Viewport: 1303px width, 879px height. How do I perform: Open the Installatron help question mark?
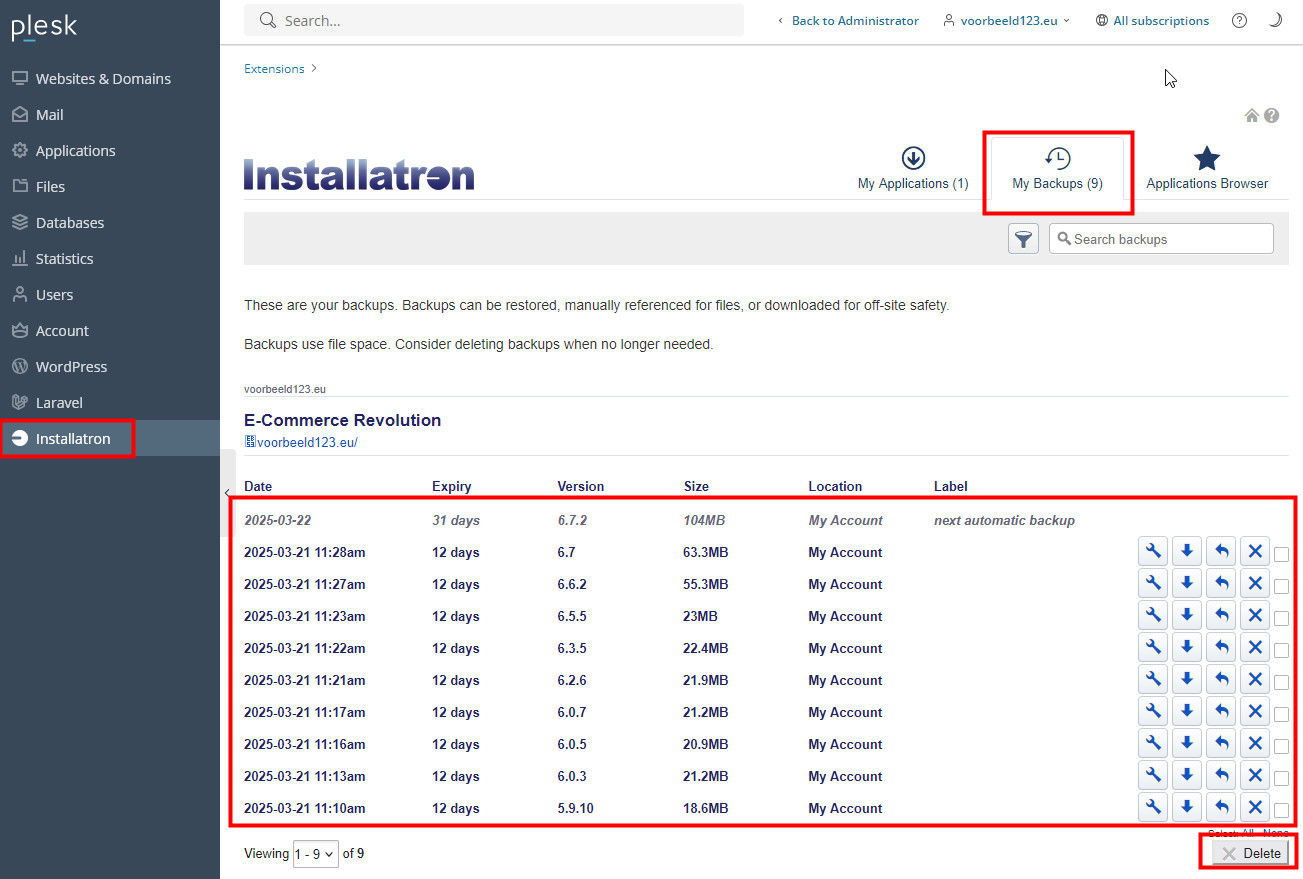pos(1272,116)
